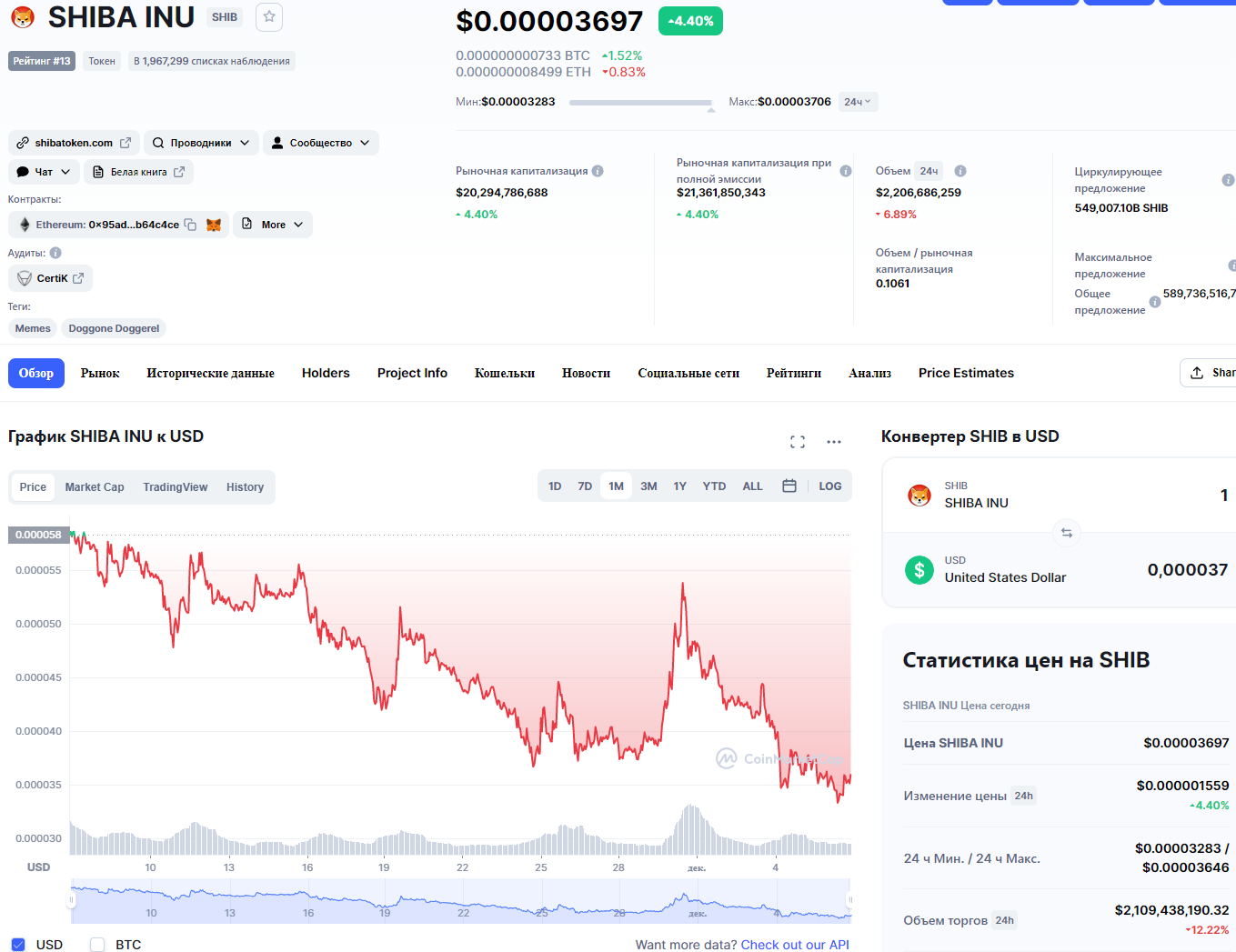Open shibatoken.com website link
The height and width of the screenshot is (952, 1236).
pos(74,143)
